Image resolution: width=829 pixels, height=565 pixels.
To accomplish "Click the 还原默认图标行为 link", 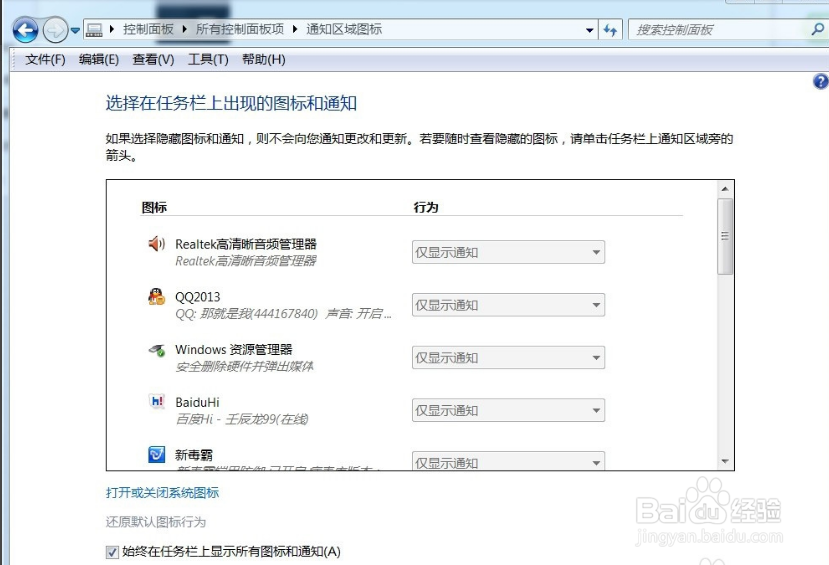I will pyautogui.click(x=156, y=522).
